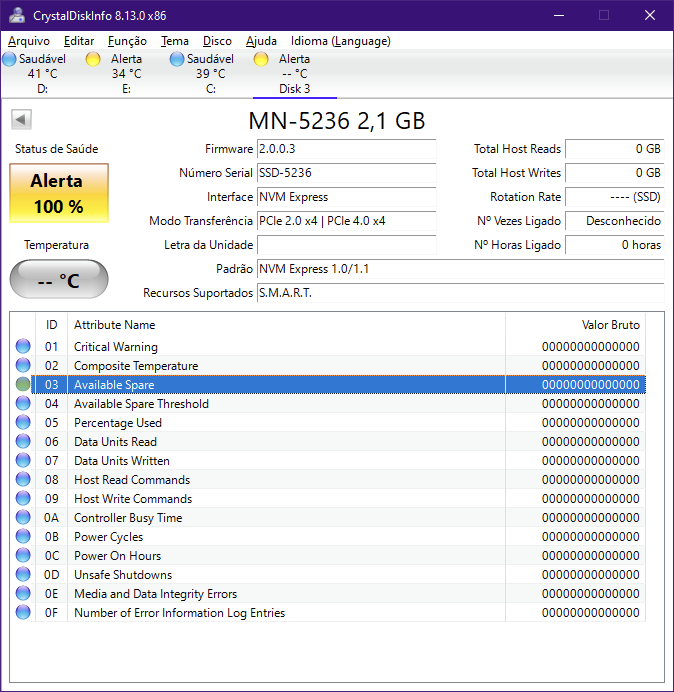Select the Percentage Used attribute row
This screenshot has height=692, width=674.
click(x=118, y=423)
